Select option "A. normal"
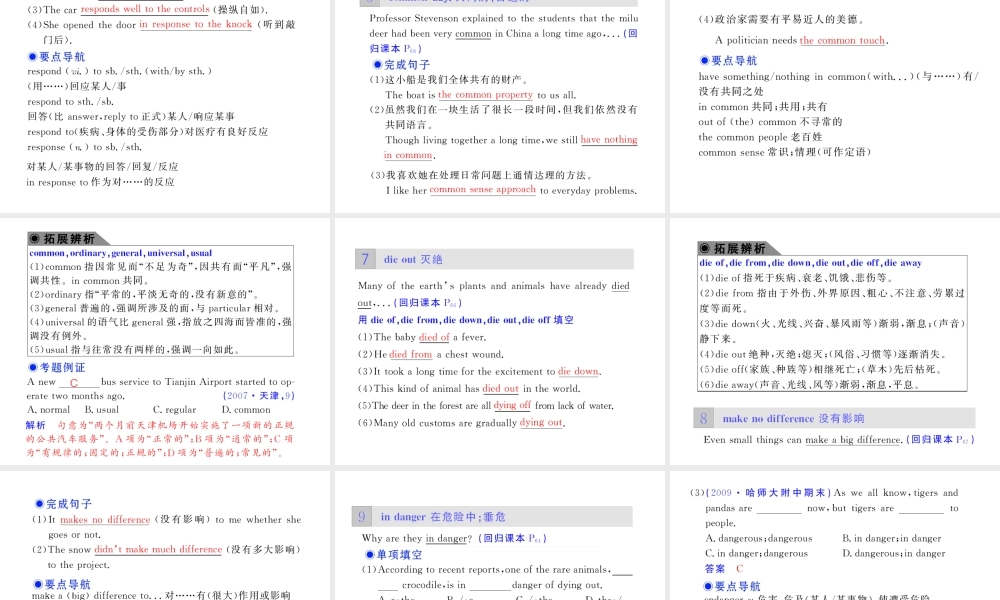Image resolution: width=1000 pixels, height=600 pixels. [48, 409]
